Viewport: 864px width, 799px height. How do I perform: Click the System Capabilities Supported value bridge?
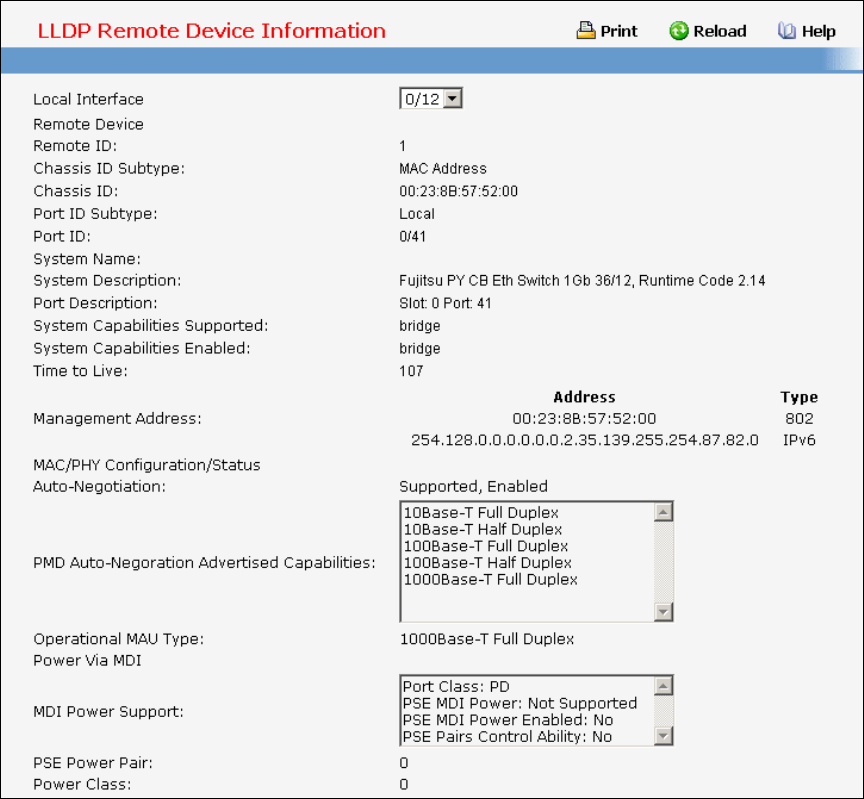click(419, 326)
